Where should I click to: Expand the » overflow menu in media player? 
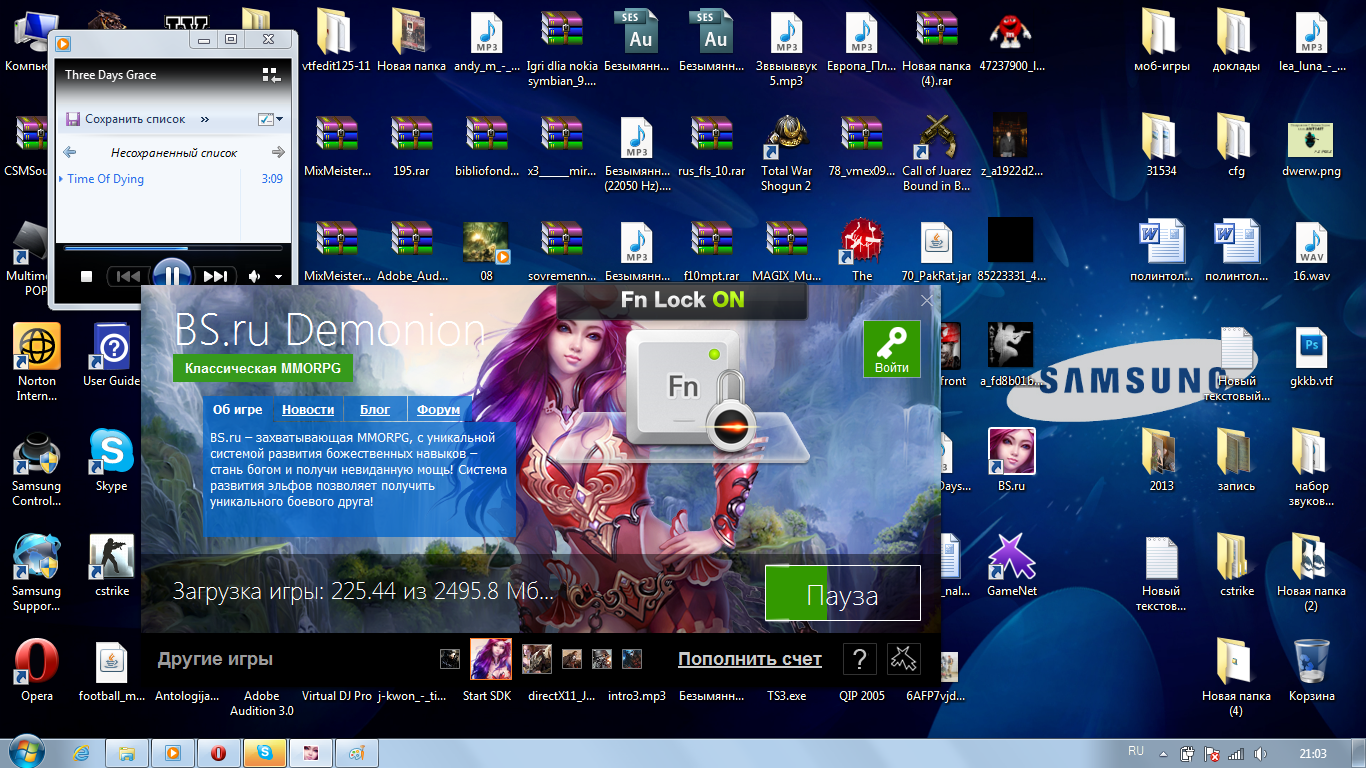click(205, 119)
